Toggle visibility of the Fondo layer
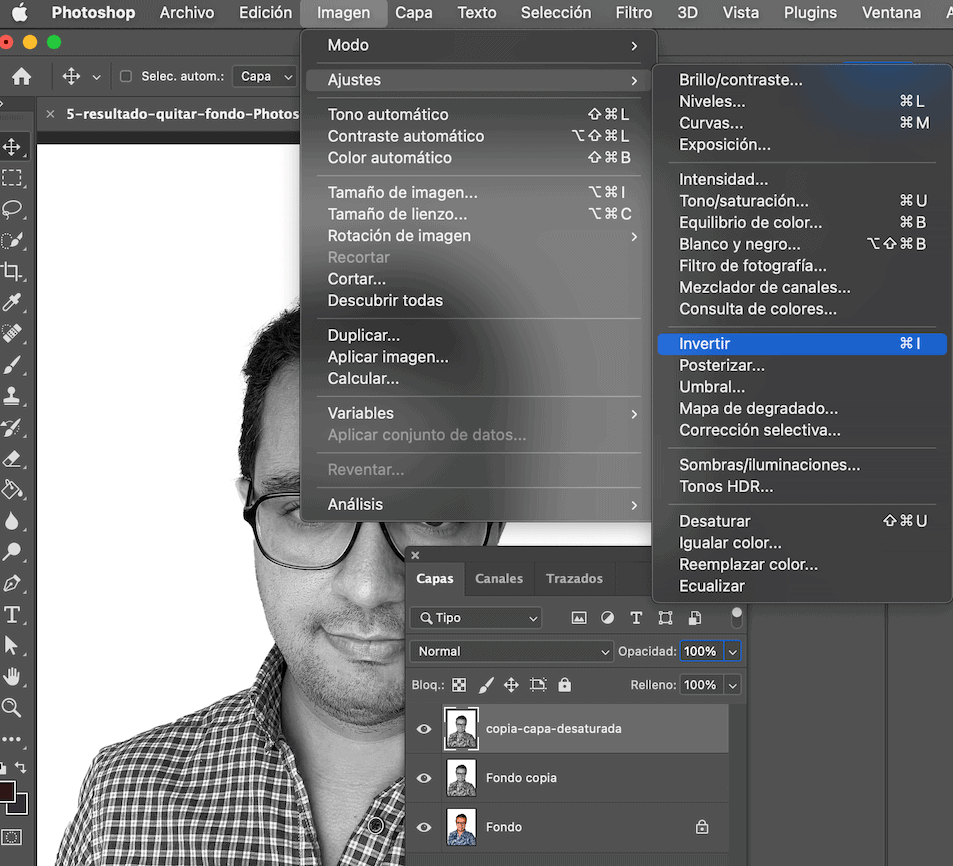 click(x=424, y=827)
